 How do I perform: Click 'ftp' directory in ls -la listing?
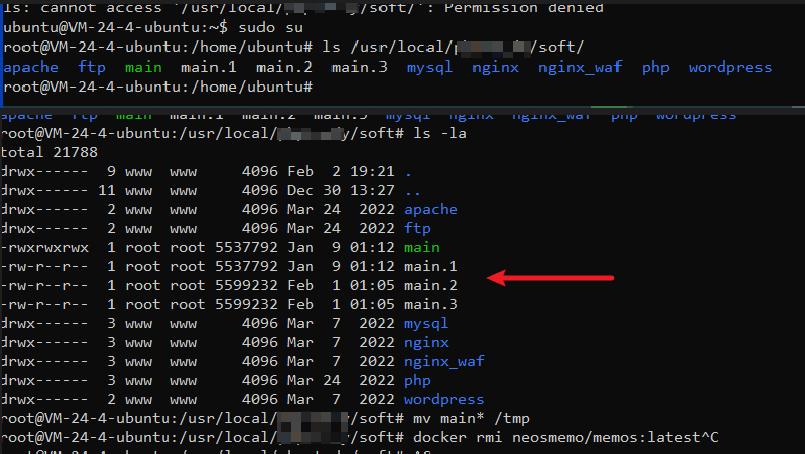[417, 229]
